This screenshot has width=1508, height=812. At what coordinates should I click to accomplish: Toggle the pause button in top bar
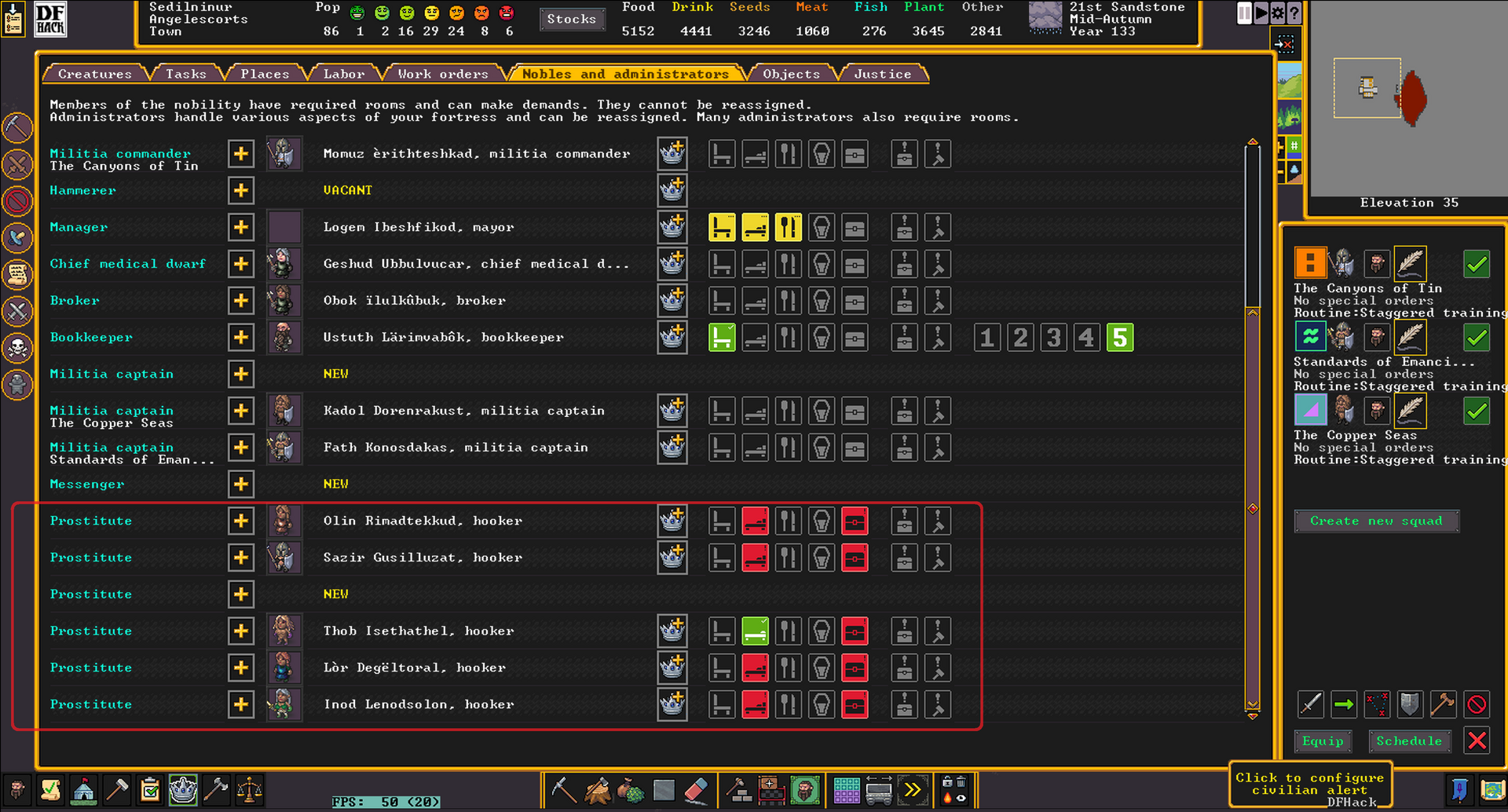point(1245,13)
